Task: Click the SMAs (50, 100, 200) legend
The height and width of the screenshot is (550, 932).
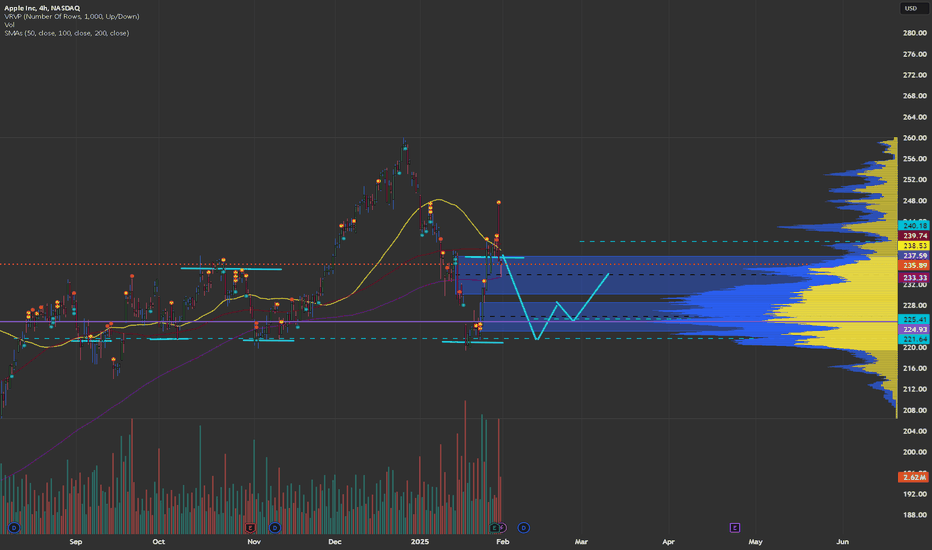Action: tap(67, 33)
